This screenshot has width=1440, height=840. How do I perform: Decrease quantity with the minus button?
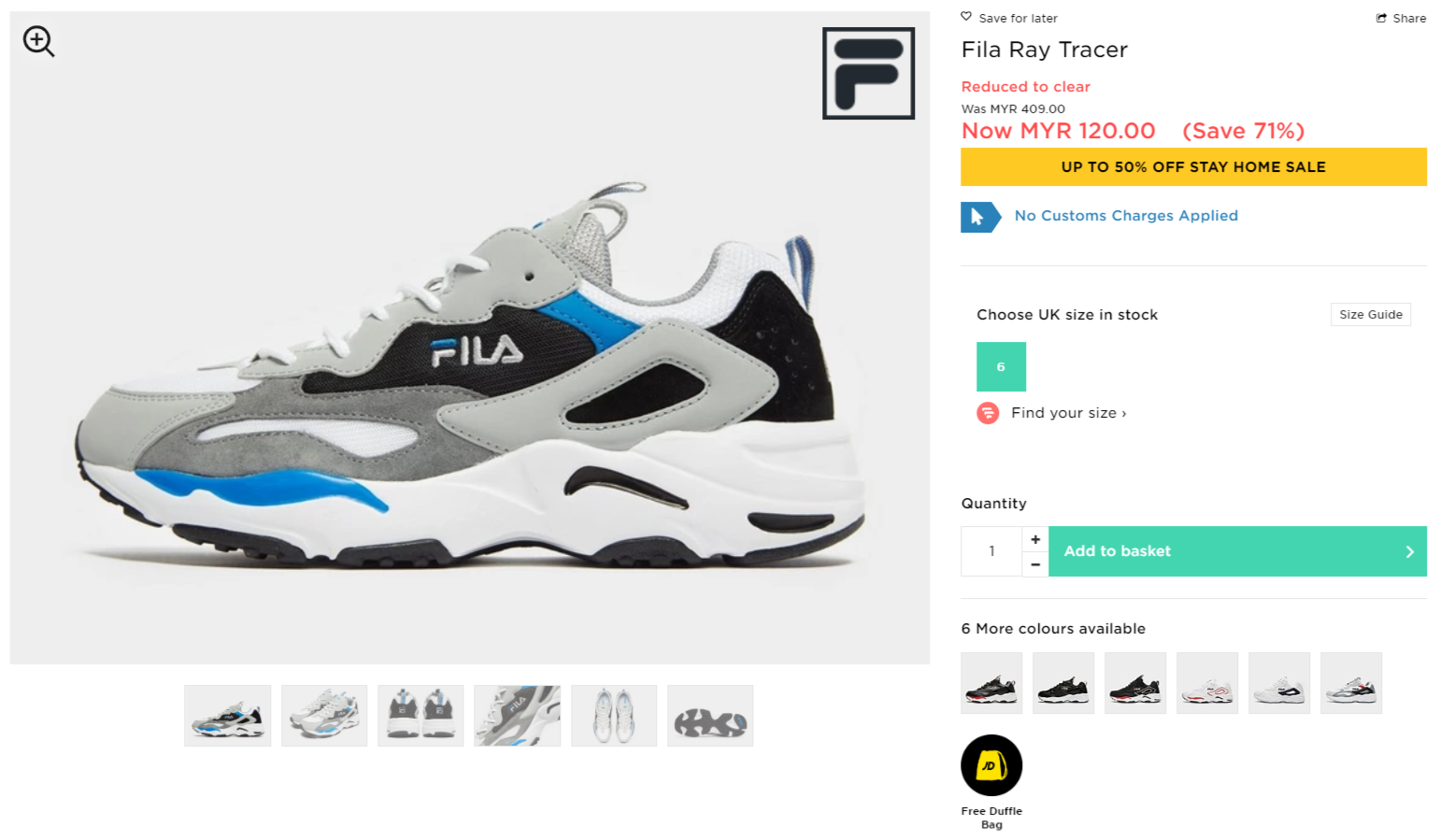click(1035, 564)
